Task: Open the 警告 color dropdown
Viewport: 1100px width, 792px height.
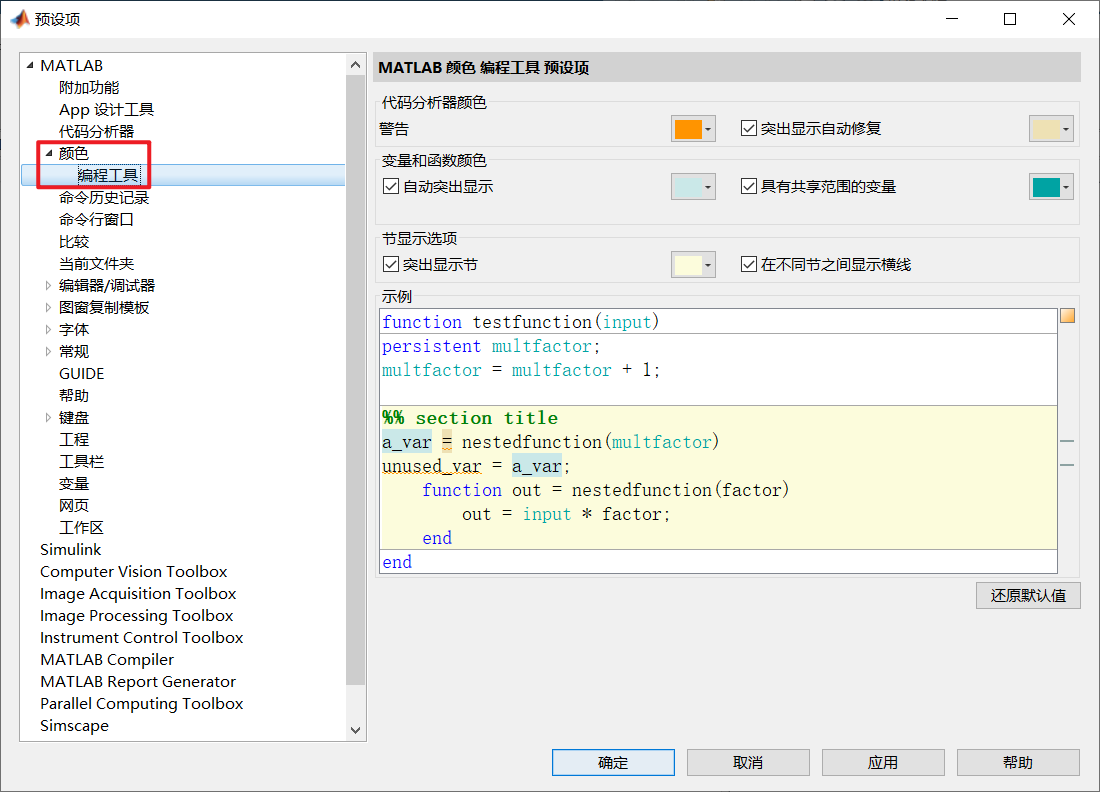Action: point(707,128)
